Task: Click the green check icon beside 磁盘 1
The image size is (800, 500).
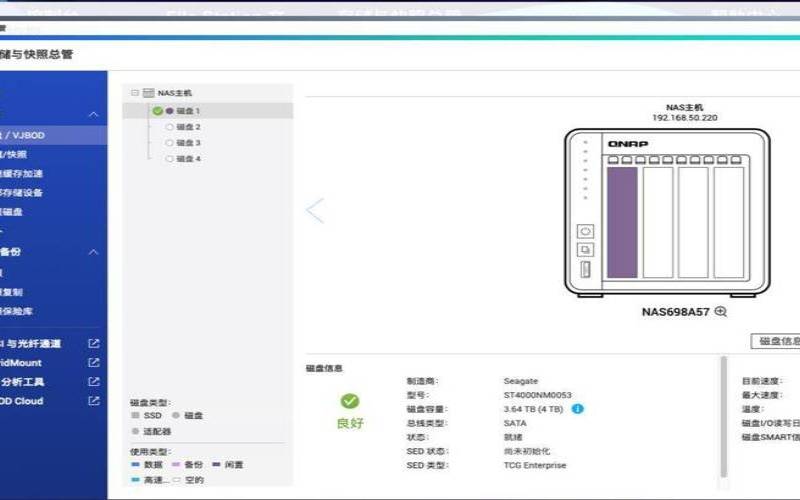Action: (x=157, y=111)
